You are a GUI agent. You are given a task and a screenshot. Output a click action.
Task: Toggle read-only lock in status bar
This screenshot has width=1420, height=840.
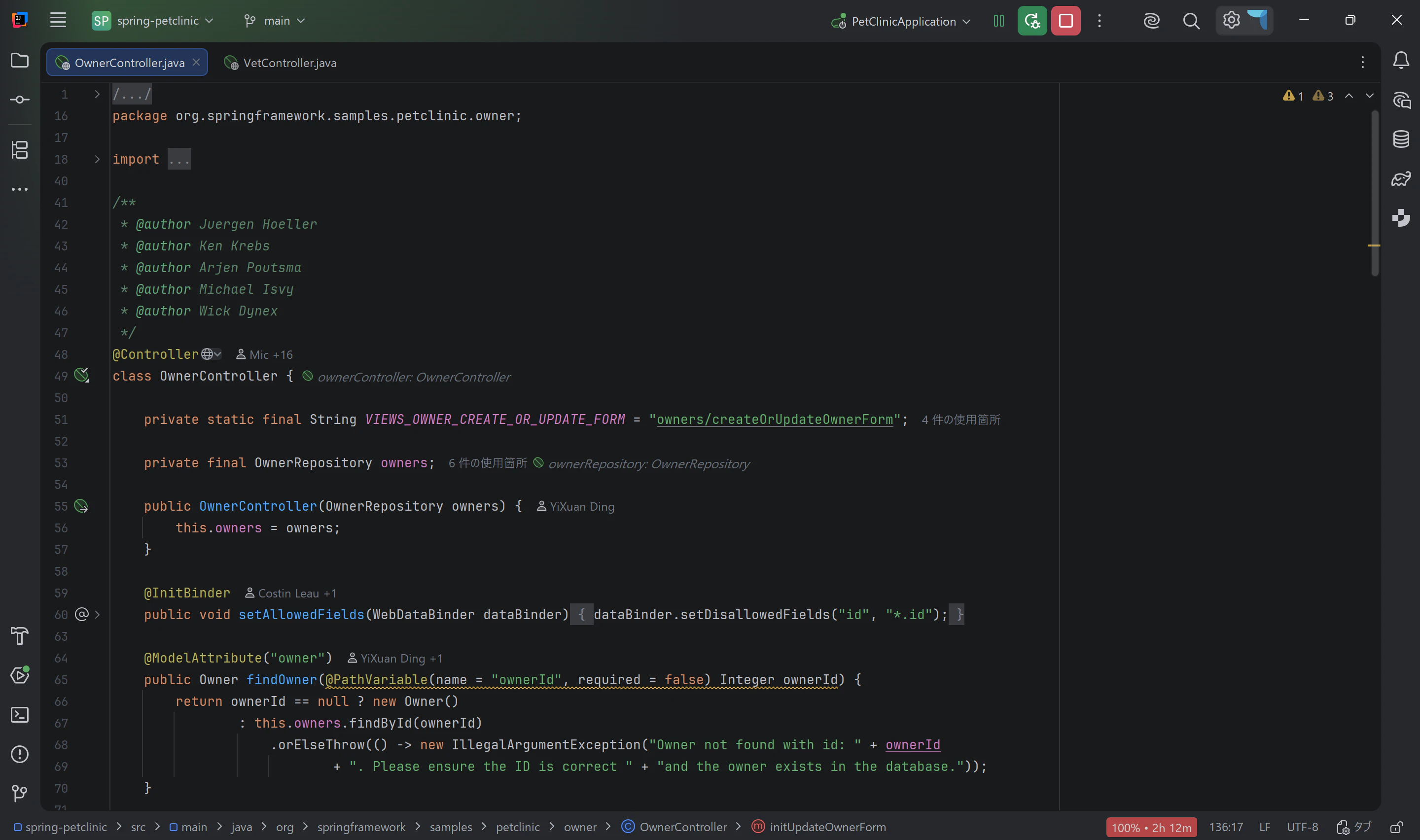pyautogui.click(x=1397, y=828)
